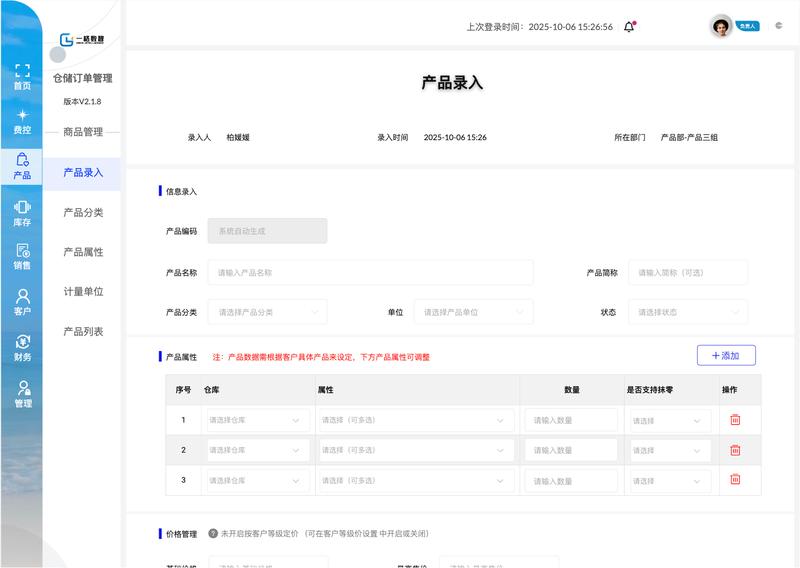Open the 库存 inventory sidebar icon
Viewport: 800px width, 568px height.
click(22, 213)
